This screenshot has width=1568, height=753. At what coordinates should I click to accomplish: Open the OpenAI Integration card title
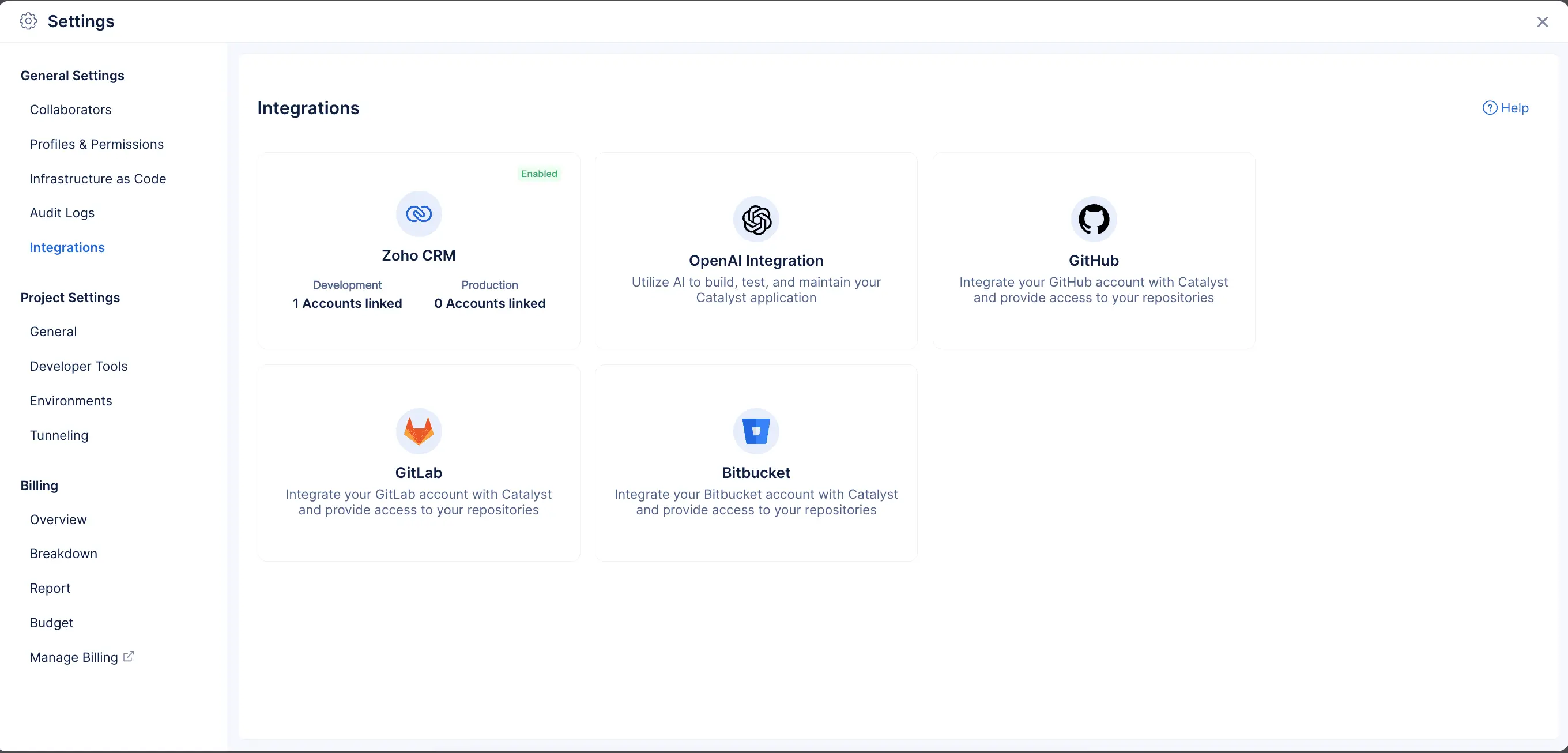756,261
